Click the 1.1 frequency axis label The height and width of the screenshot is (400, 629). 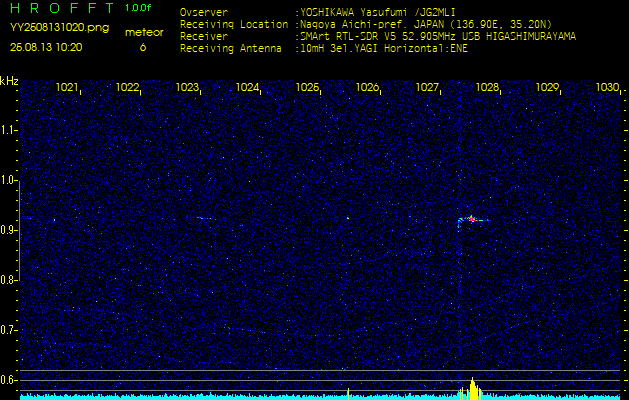click(8, 130)
